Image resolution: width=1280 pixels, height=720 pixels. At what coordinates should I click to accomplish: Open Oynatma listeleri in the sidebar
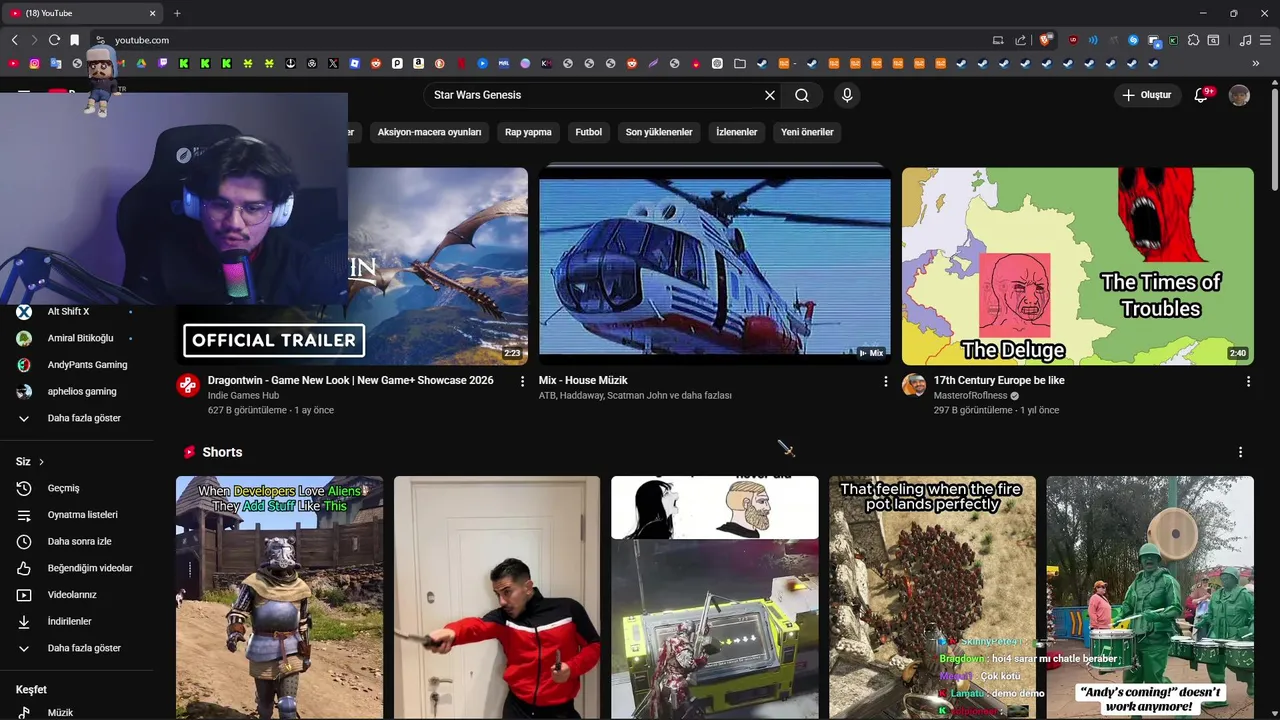83,515
